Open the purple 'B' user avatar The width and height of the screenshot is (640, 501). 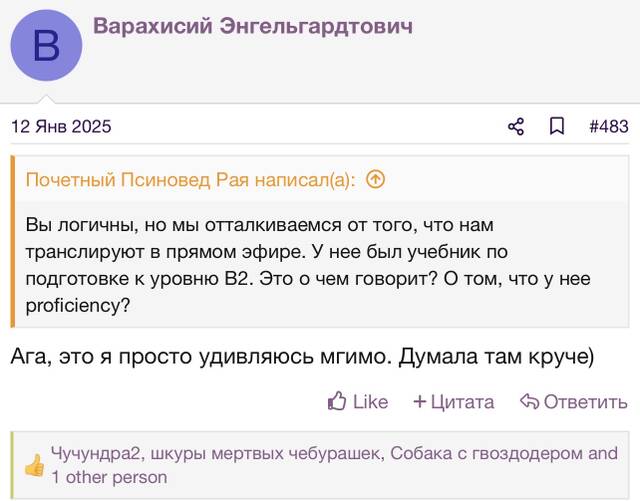point(46,45)
